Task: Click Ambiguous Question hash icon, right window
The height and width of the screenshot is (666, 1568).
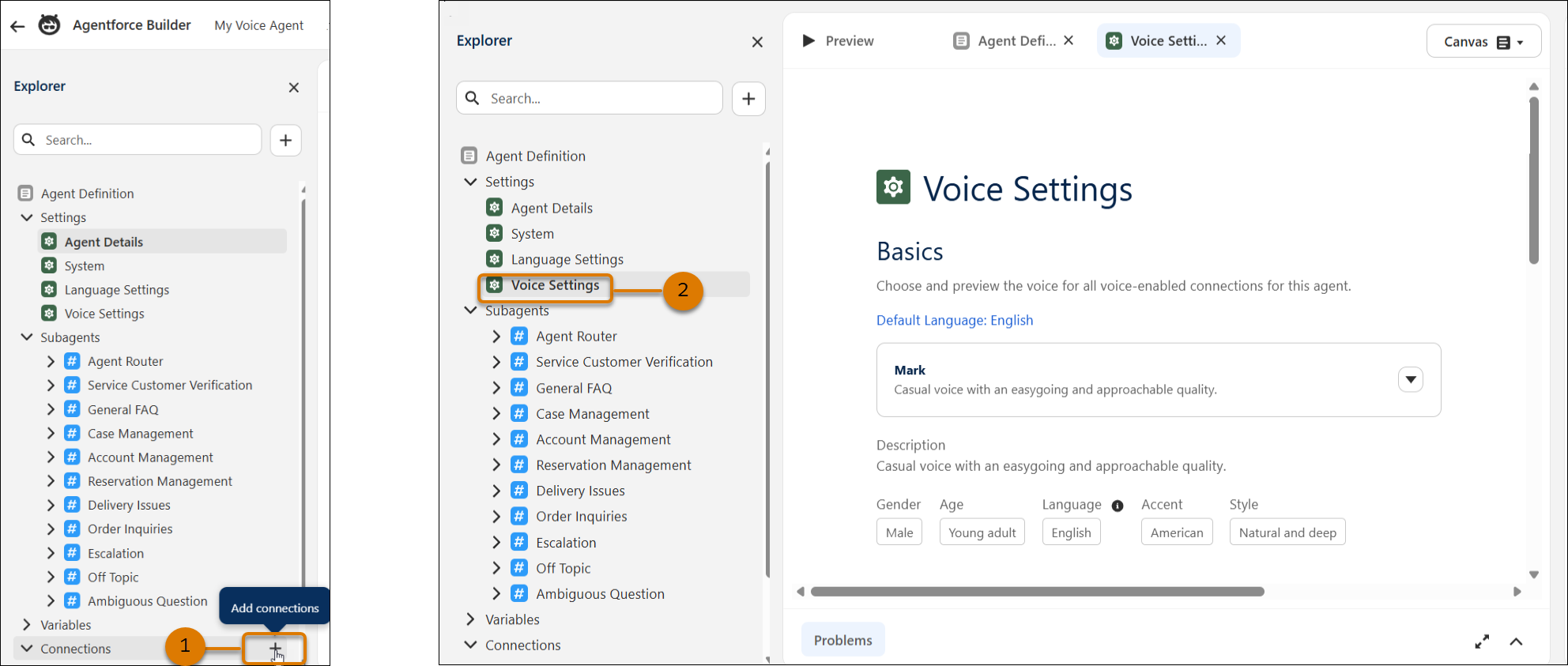Action: 519,593
